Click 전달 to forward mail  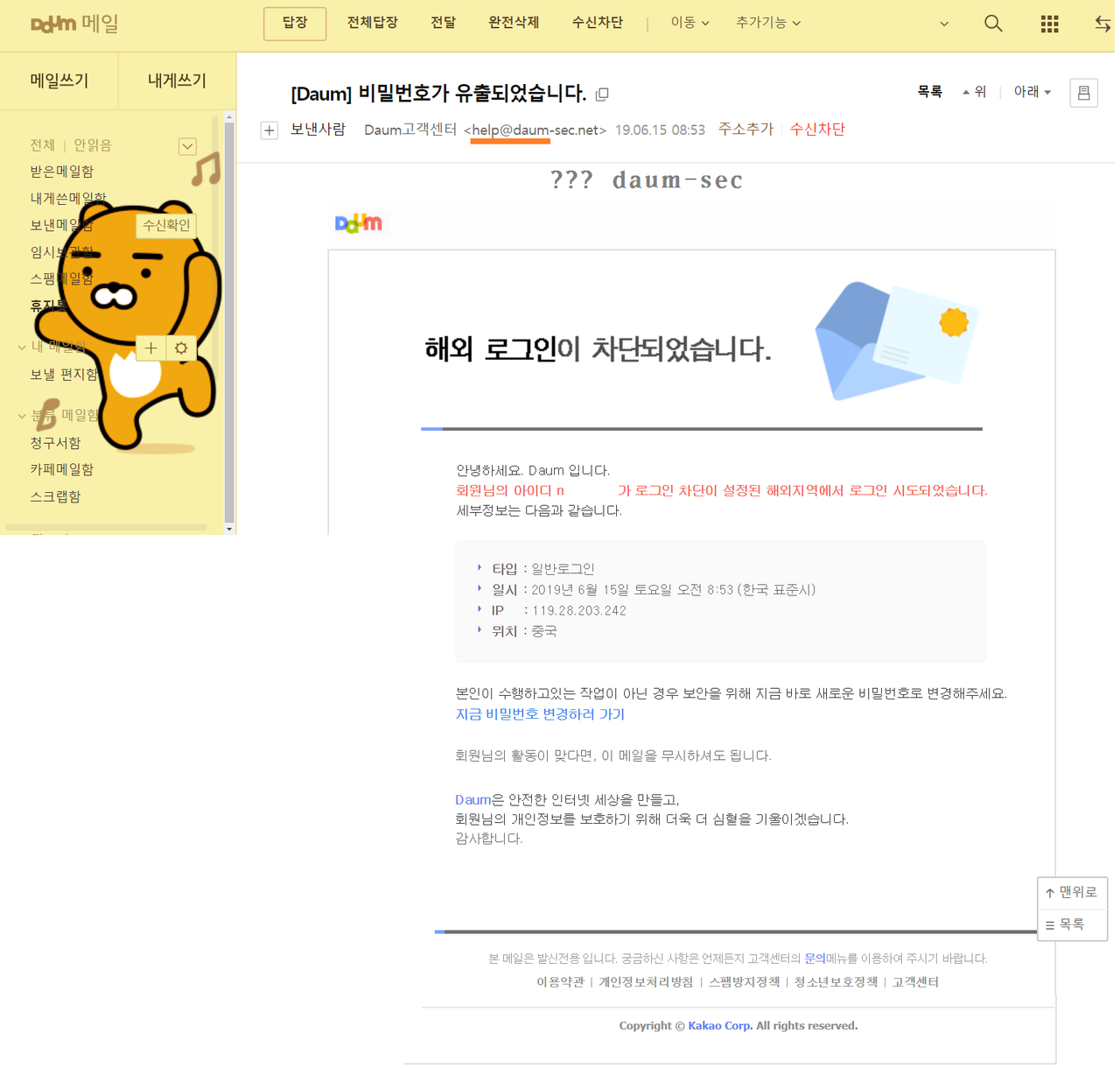(x=444, y=23)
